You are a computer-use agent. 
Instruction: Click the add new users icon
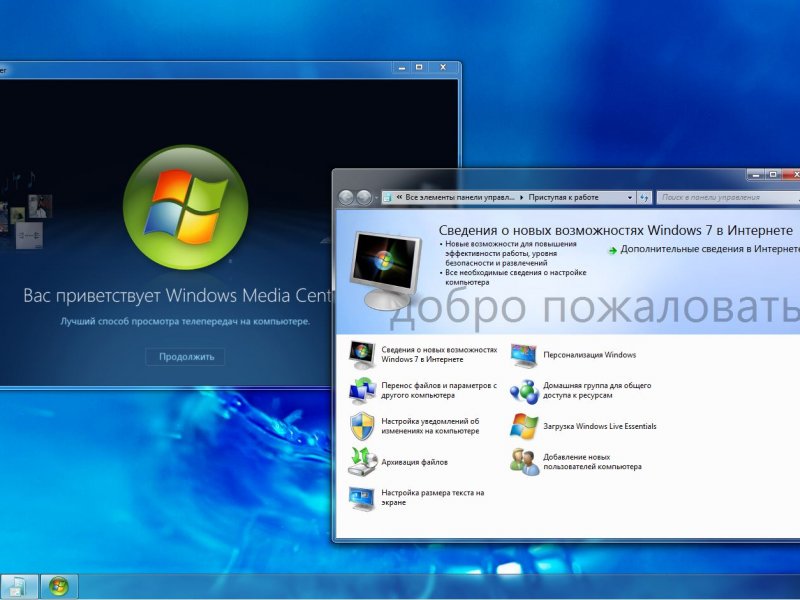524,462
